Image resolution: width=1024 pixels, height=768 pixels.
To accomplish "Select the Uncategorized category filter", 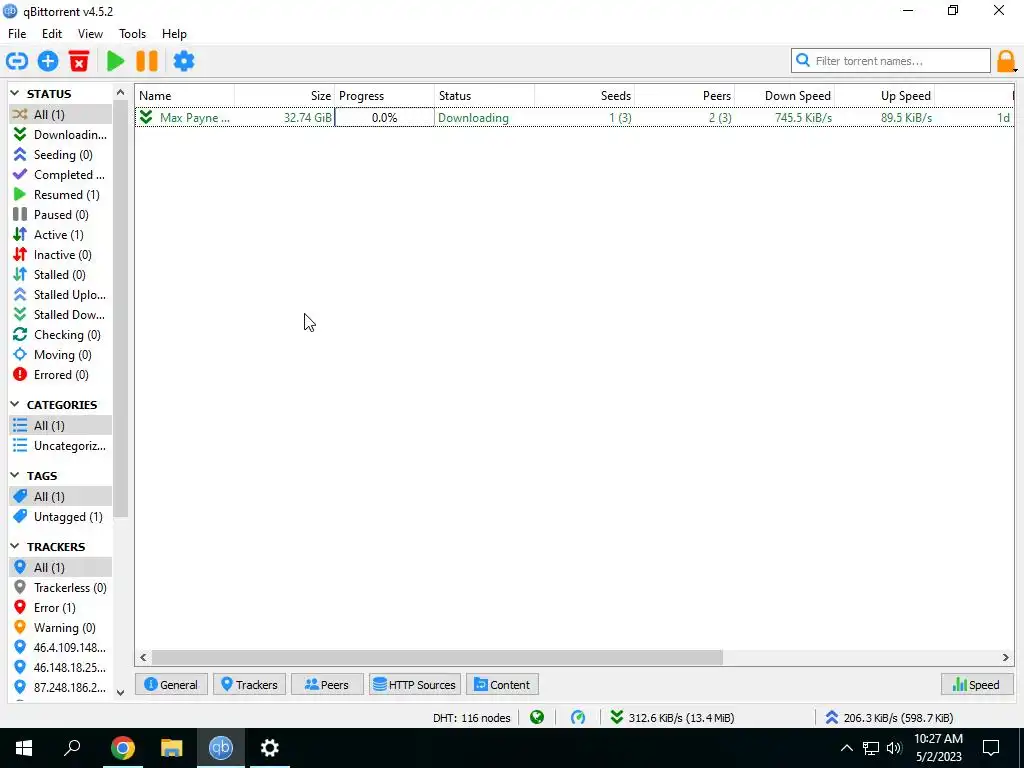I will (60, 446).
